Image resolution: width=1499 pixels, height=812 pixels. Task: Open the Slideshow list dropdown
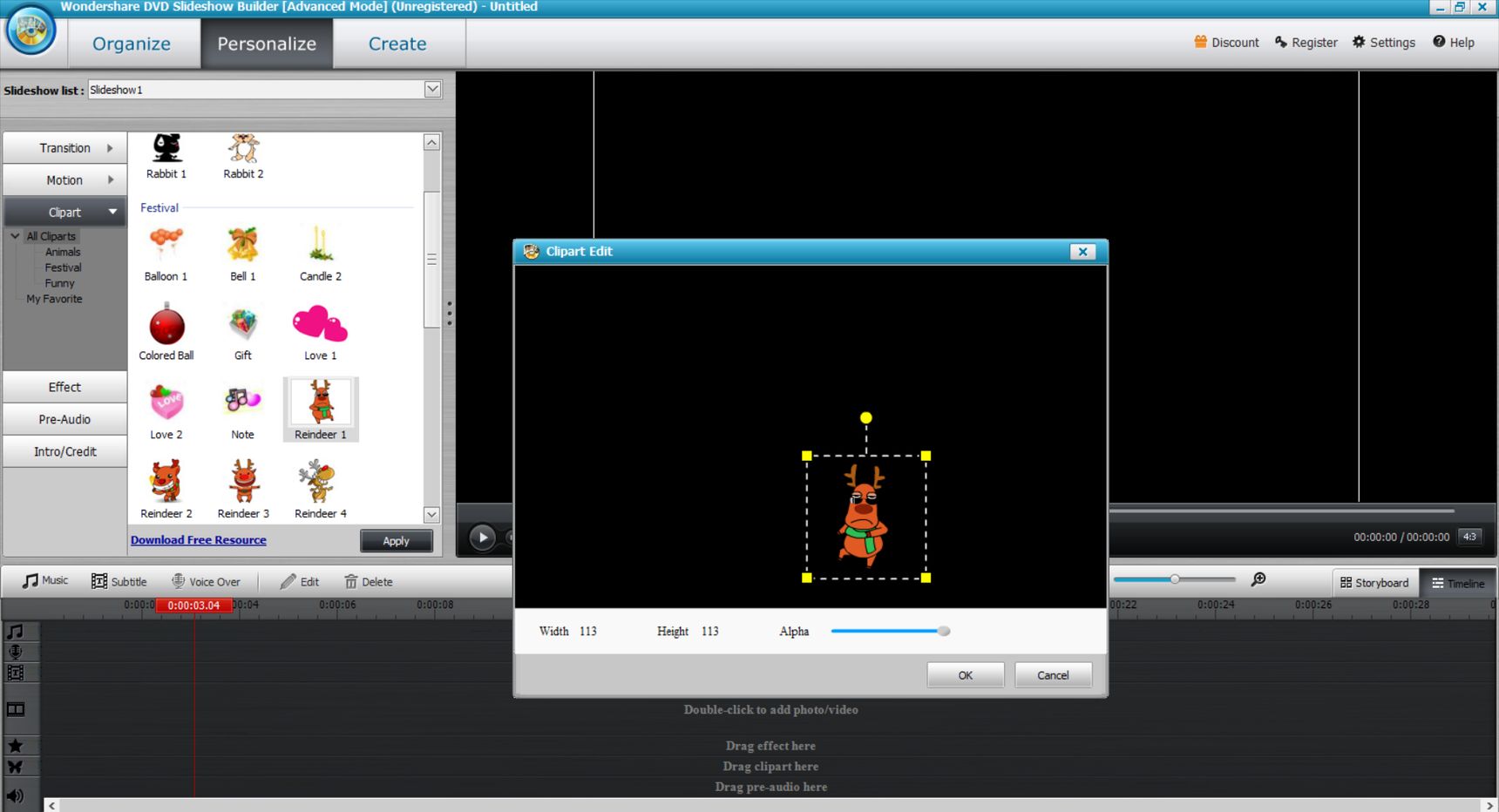pos(432,89)
